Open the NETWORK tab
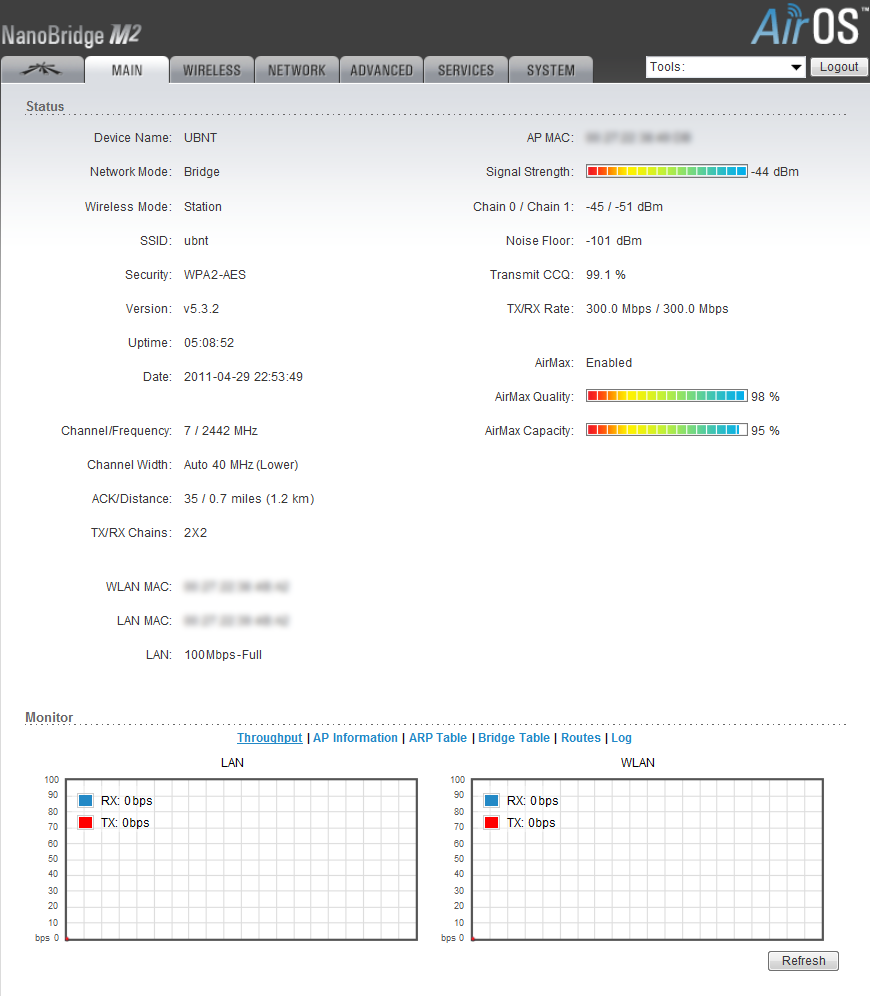Viewport: 870px width, 996px height. pyautogui.click(x=296, y=70)
